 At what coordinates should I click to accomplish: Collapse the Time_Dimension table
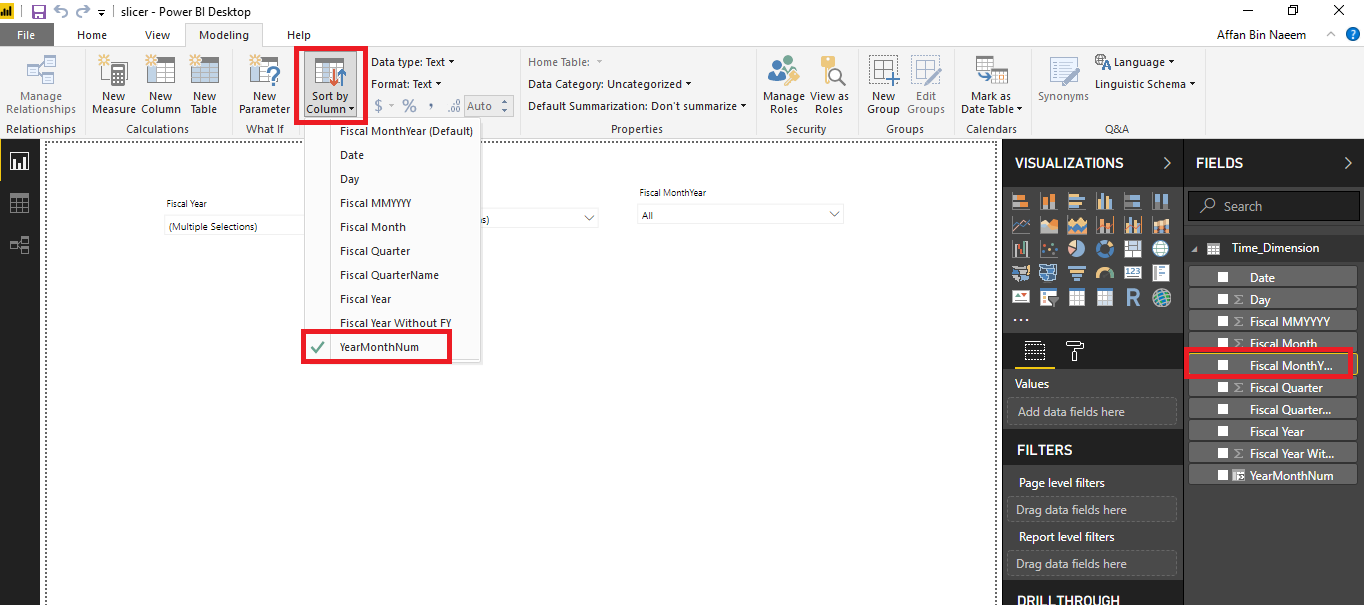point(1197,248)
